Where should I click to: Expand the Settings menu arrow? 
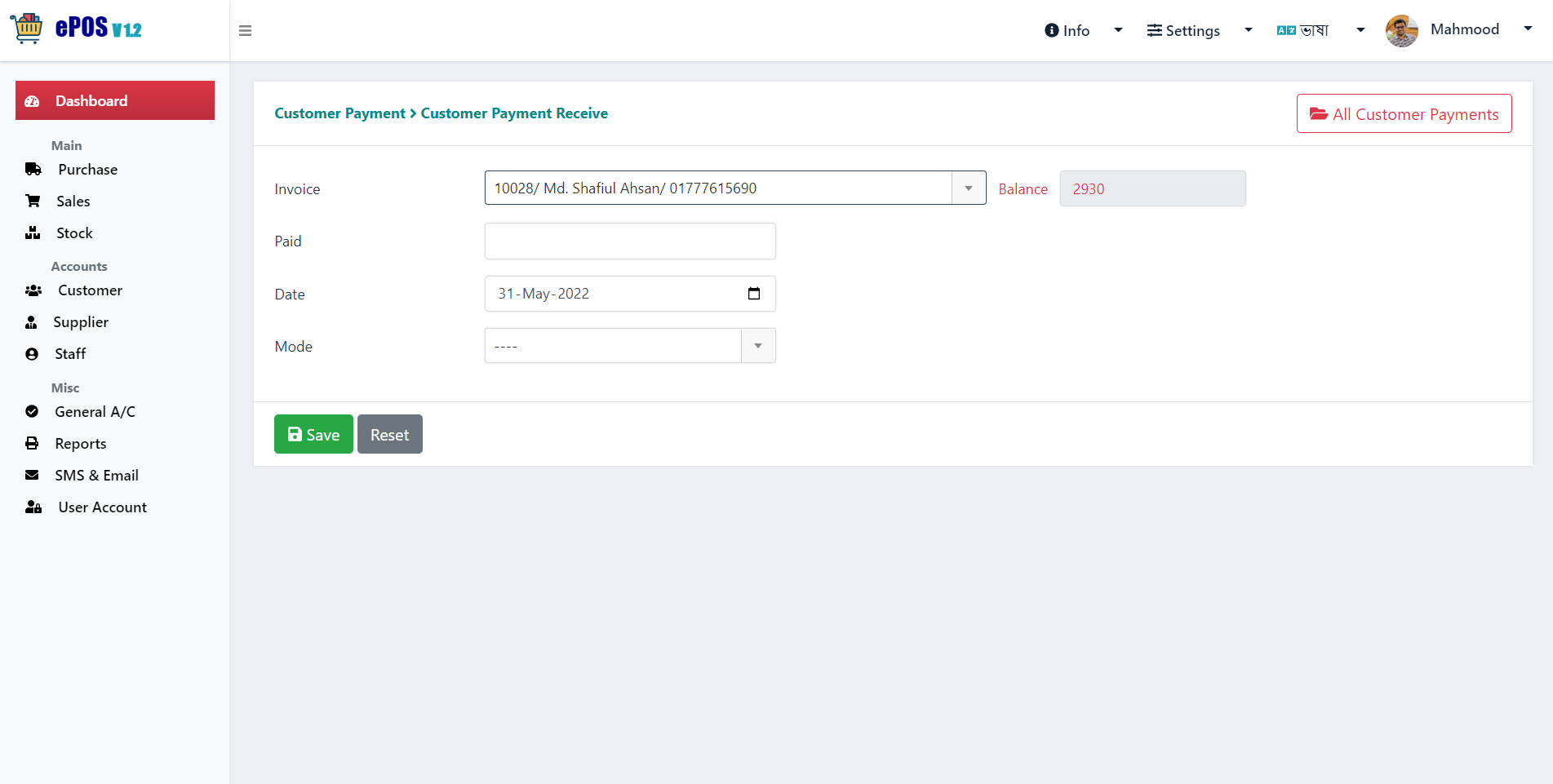tap(1249, 30)
